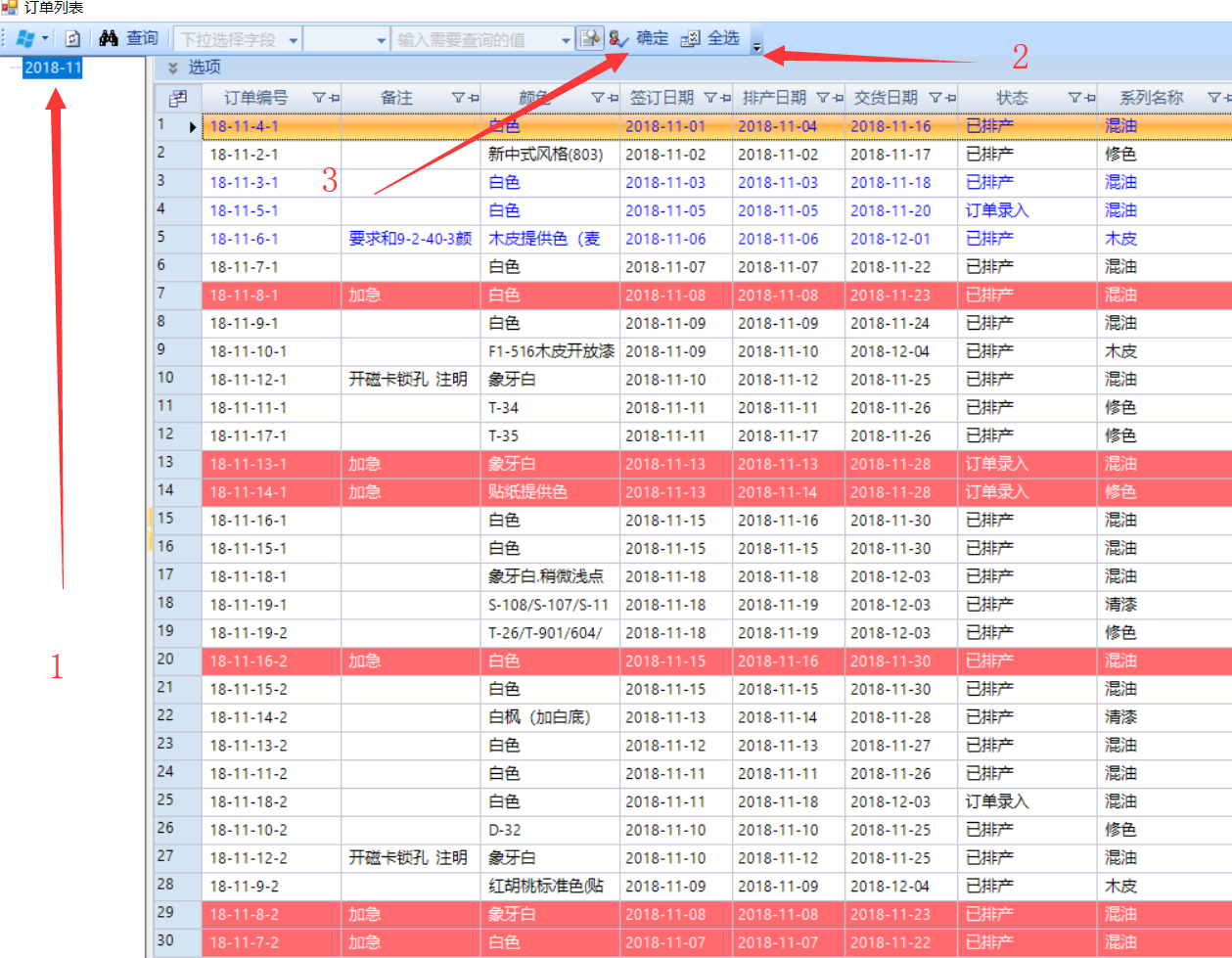Click the search execute icon beside value field
The image size is (1232, 958).
coord(589,39)
